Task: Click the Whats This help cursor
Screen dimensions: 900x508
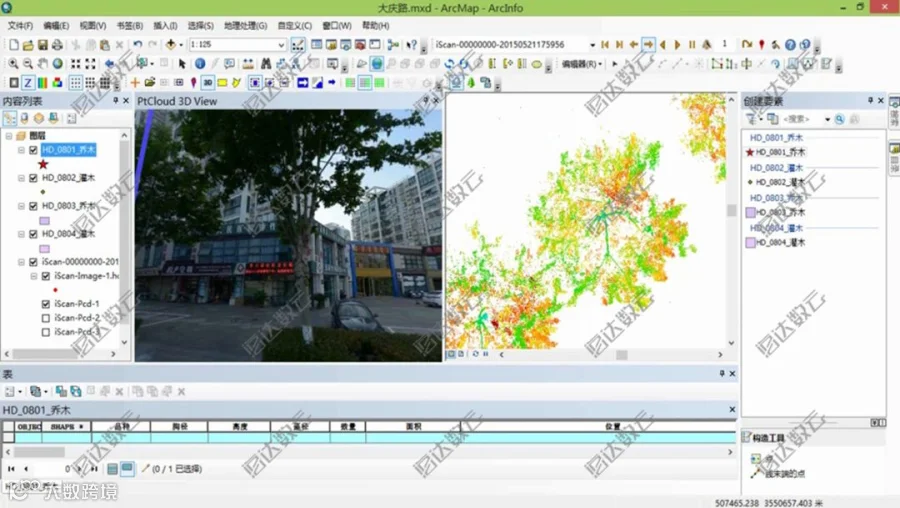Action: point(412,45)
